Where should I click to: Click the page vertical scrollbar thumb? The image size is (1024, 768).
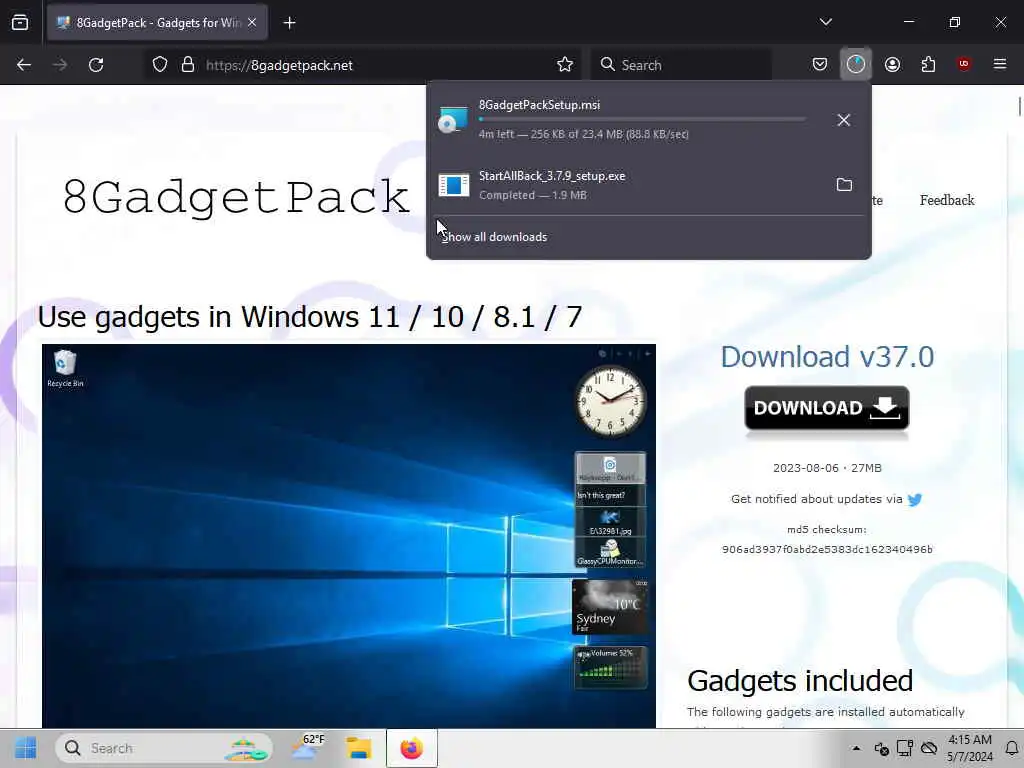(x=1019, y=106)
